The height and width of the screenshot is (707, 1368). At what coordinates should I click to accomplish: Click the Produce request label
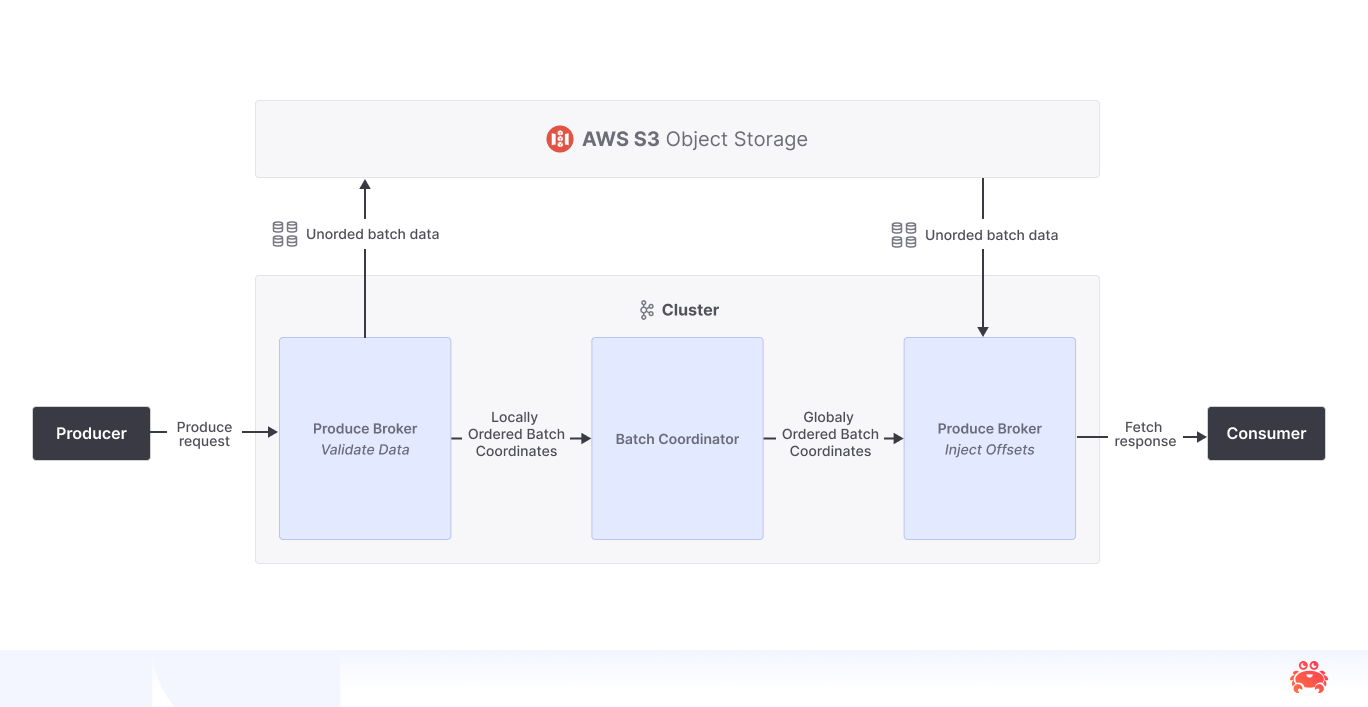click(204, 434)
